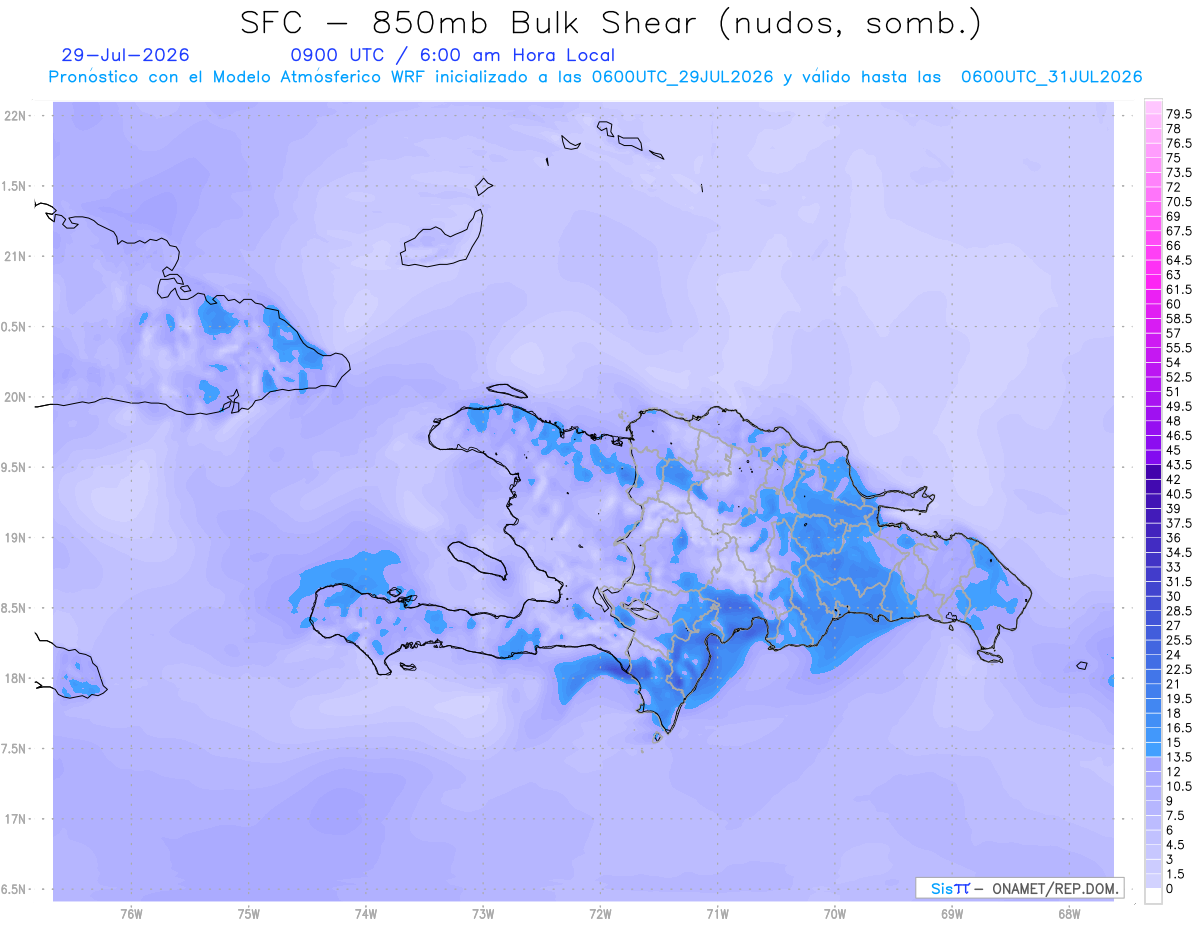Screen dimensions: 1200x927
Task: Click the '54' color scale value
Action: pyautogui.click(x=1173, y=362)
